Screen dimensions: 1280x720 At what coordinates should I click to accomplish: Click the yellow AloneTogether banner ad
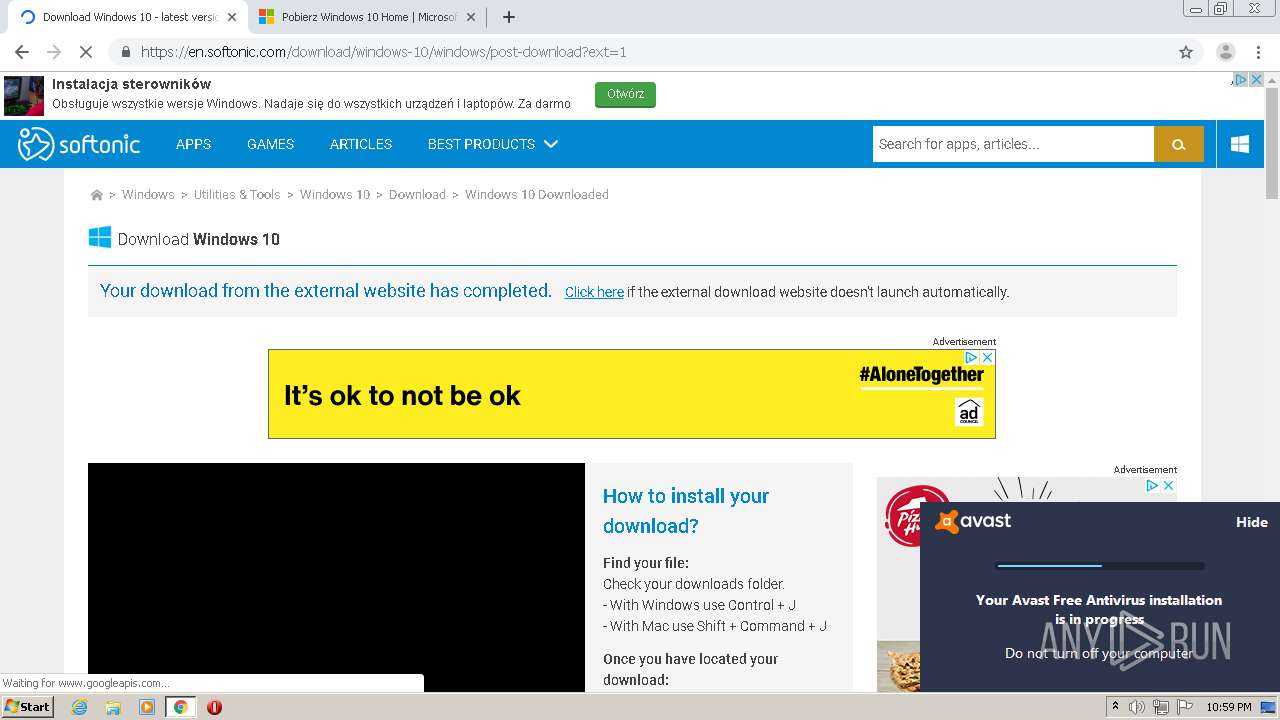(x=632, y=394)
